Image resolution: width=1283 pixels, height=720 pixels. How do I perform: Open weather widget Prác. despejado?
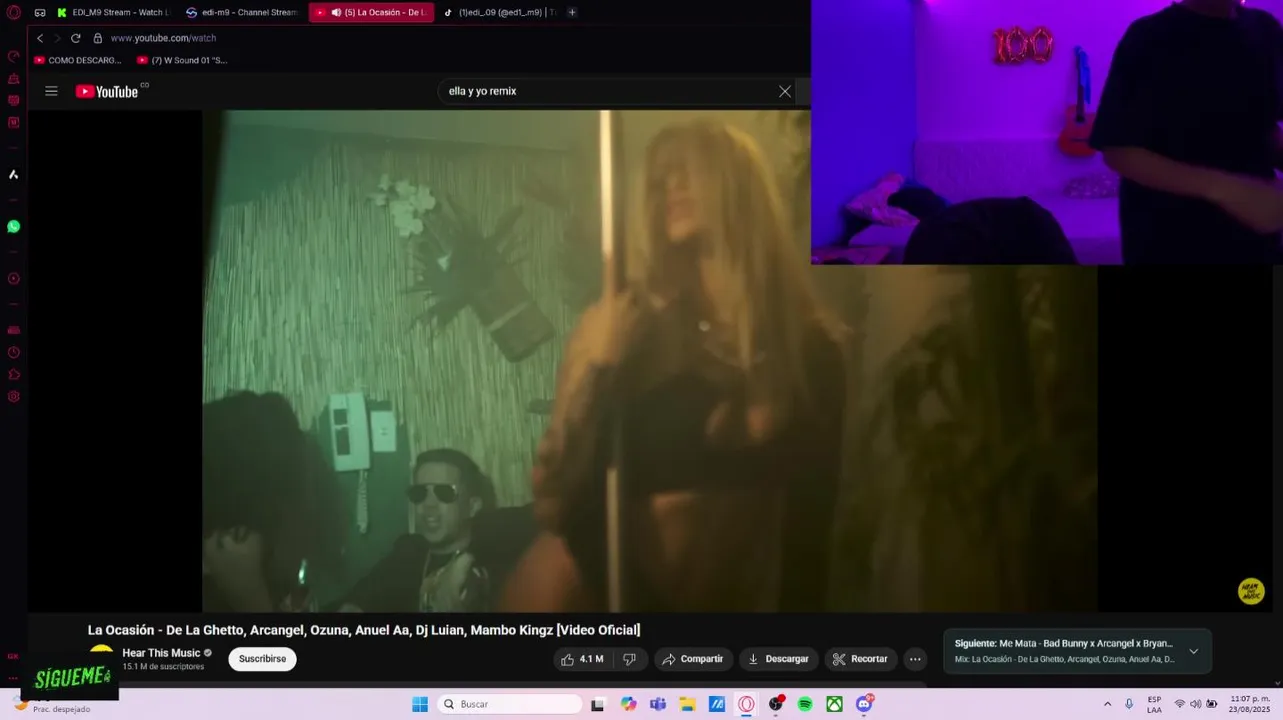[x=50, y=704]
